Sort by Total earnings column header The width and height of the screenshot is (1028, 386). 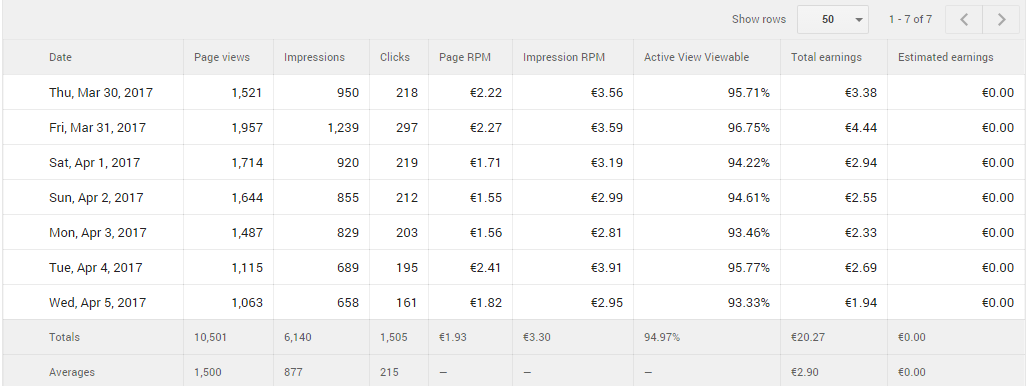point(826,57)
